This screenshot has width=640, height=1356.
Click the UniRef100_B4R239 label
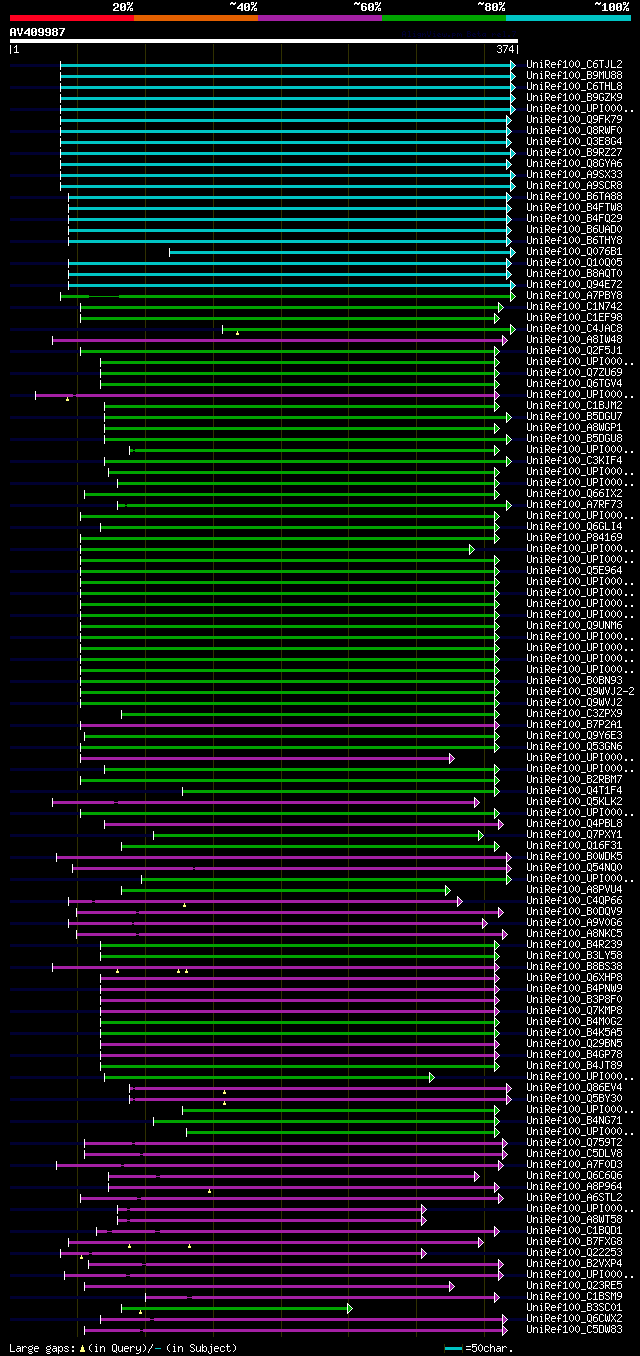tap(574, 944)
